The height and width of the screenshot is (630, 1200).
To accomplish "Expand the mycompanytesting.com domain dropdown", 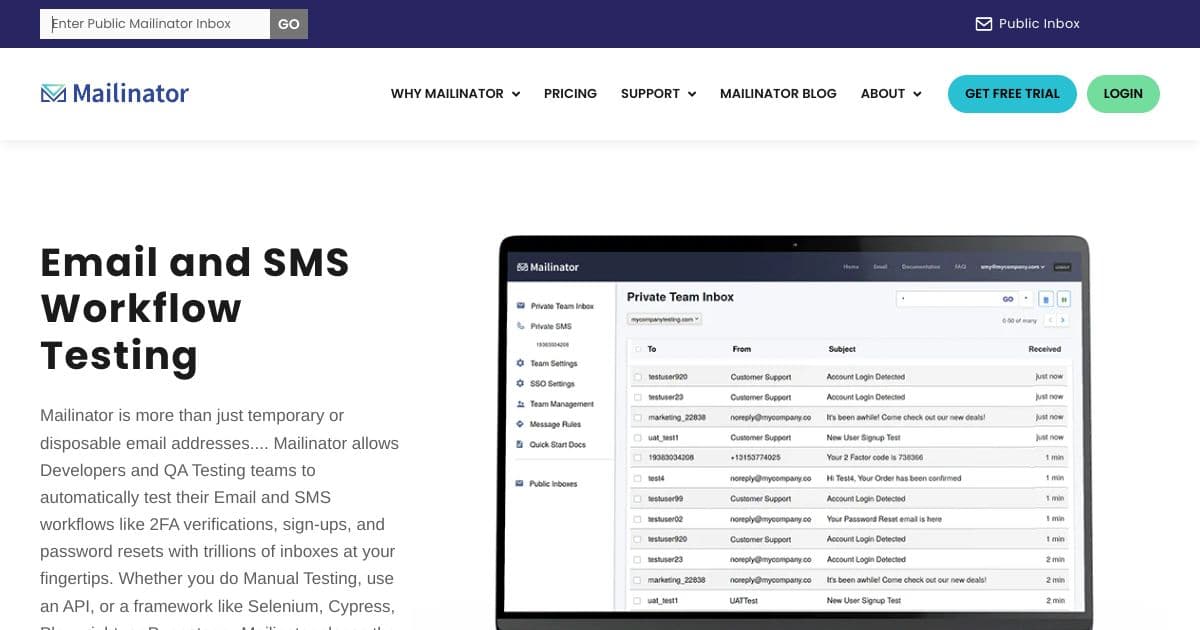I will point(665,319).
